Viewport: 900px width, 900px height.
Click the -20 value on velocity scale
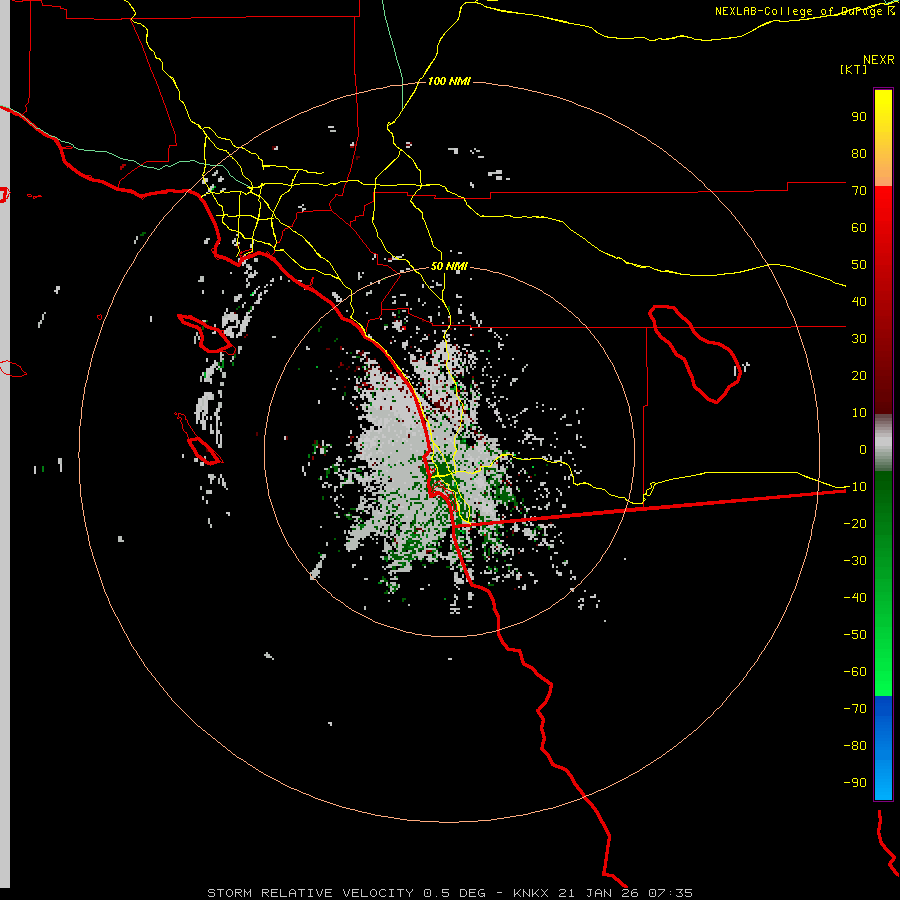coord(855,524)
